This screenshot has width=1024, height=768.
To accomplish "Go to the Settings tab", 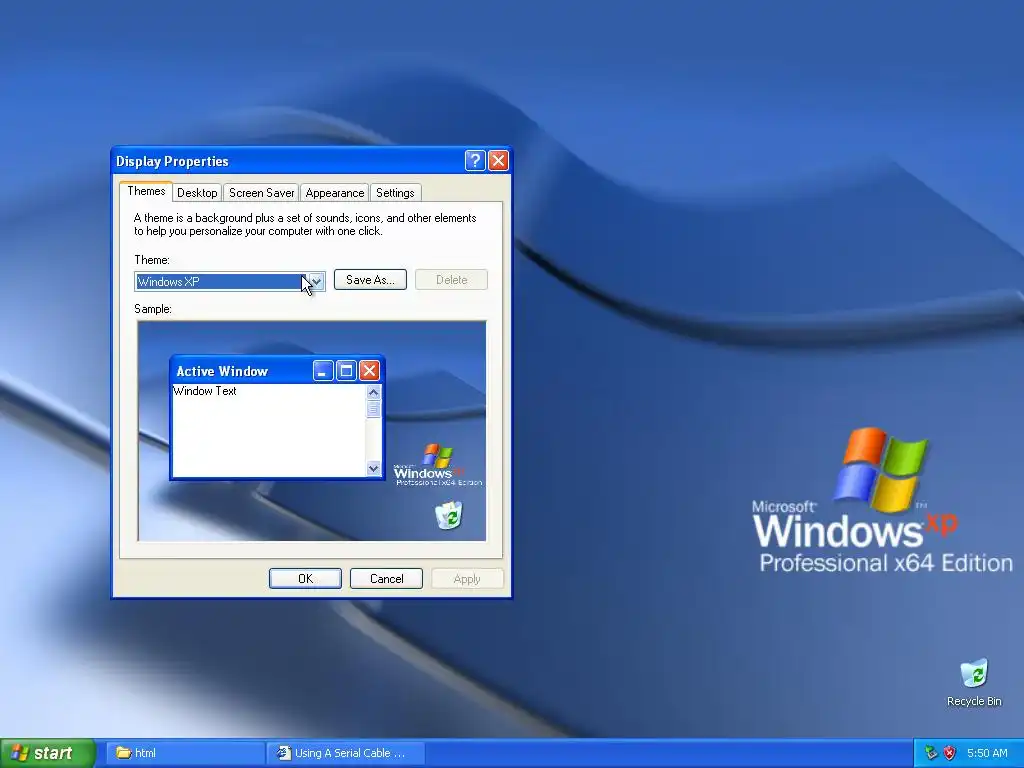I will pos(395,193).
